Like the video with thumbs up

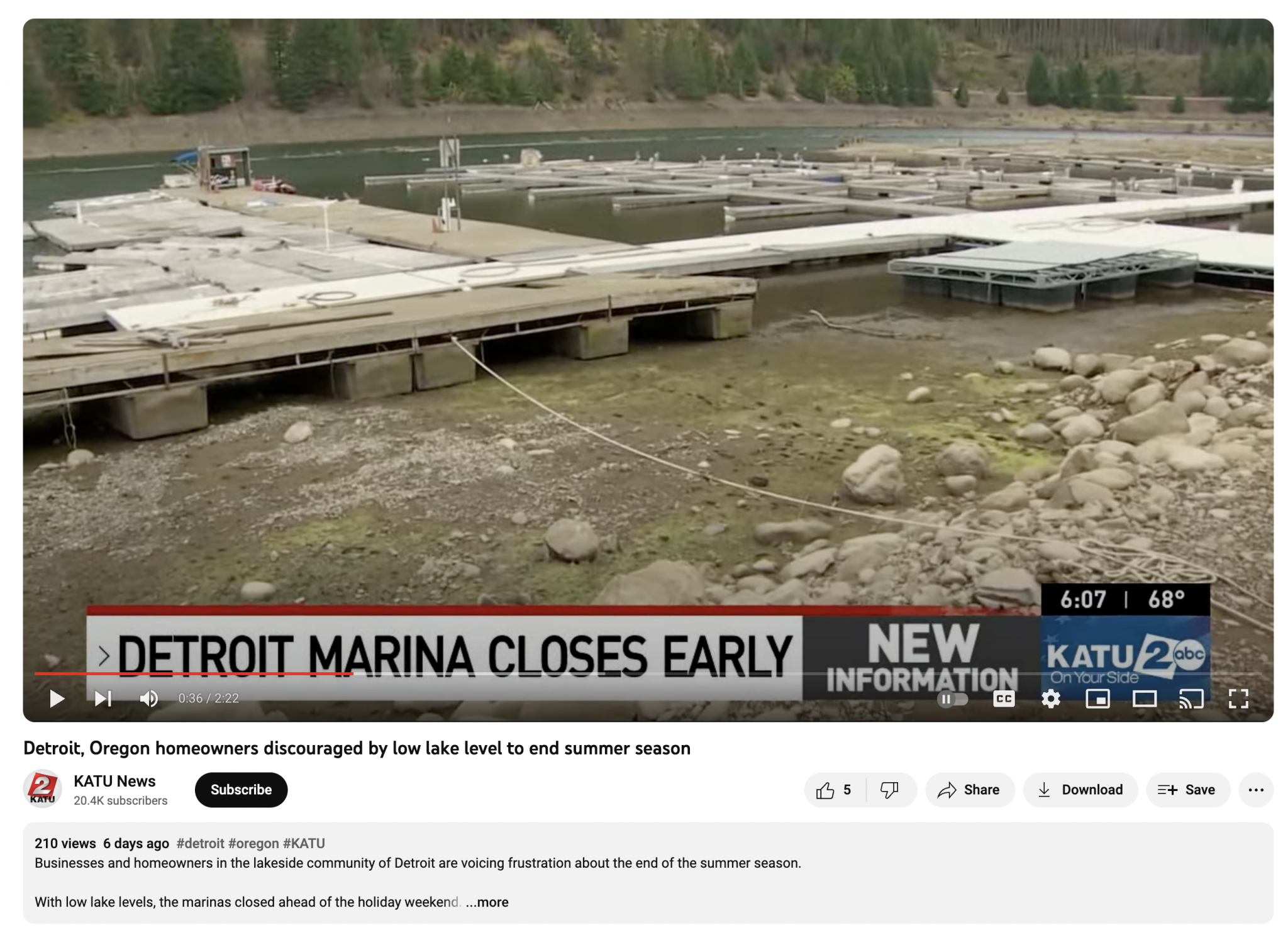(835, 790)
